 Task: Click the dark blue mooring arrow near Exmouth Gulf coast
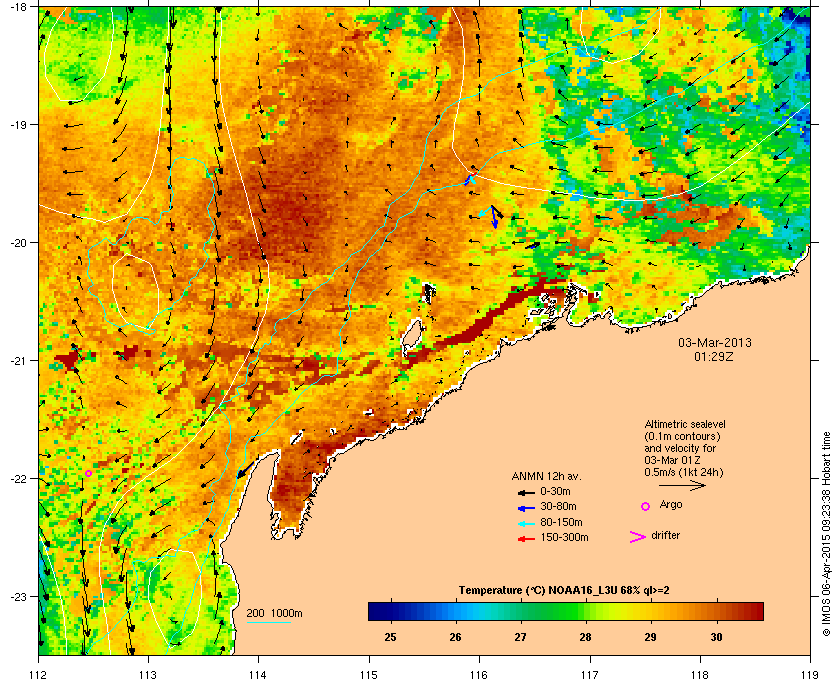pos(245,469)
